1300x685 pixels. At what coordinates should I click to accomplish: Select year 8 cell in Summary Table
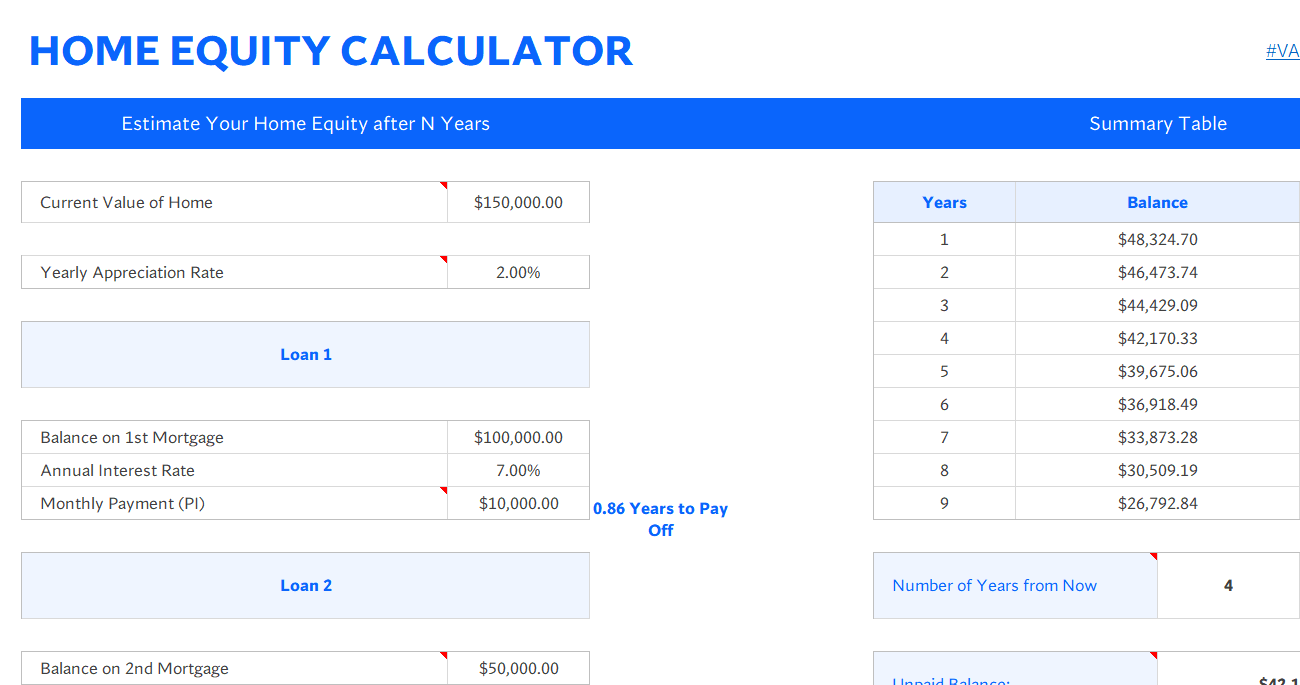944,470
